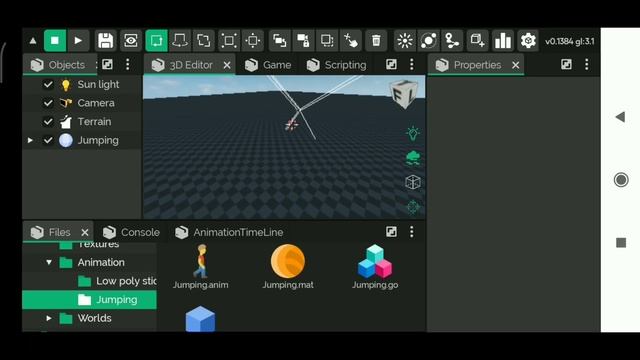Switch to the Game tab
640x360 pixels.
(x=269, y=65)
